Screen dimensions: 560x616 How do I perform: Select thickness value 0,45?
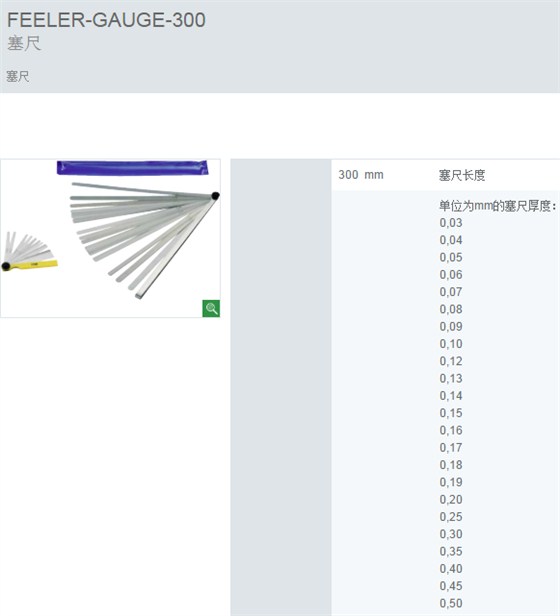(x=451, y=586)
